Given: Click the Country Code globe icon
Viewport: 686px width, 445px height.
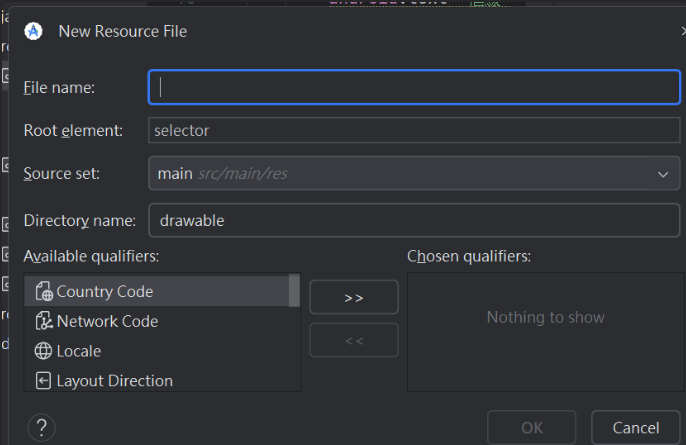Looking at the screenshot, I should [x=43, y=292].
